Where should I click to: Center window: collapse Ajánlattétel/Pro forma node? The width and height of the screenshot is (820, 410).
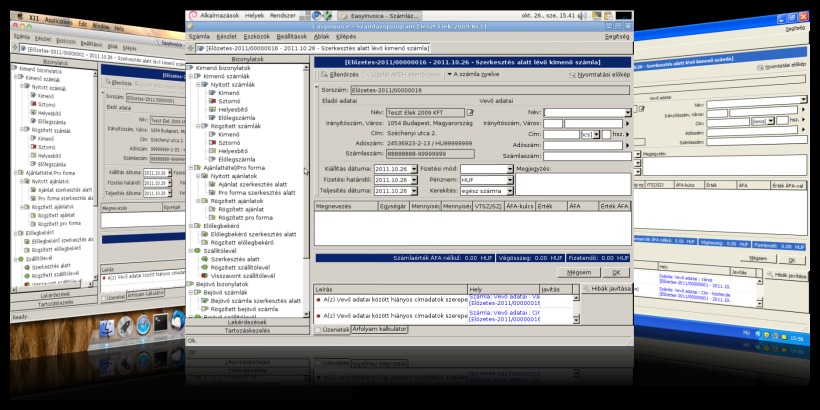point(191,168)
